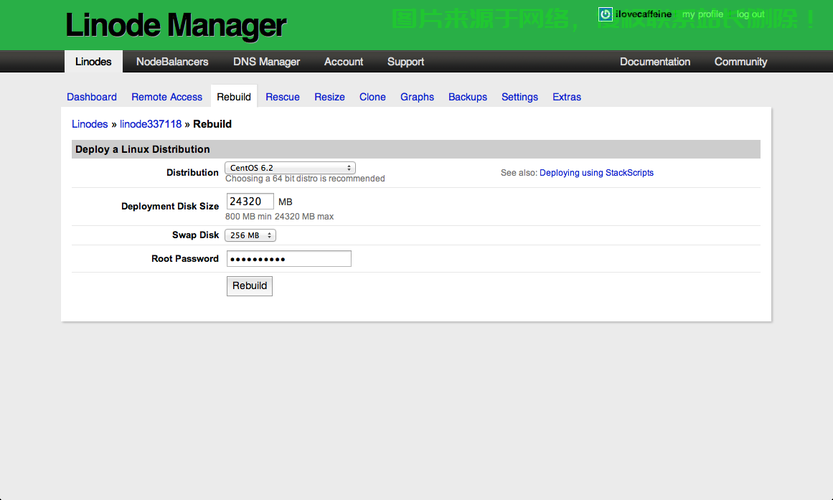Click the Linode Manager logo title
Screen dimensions: 833x500
point(176,26)
